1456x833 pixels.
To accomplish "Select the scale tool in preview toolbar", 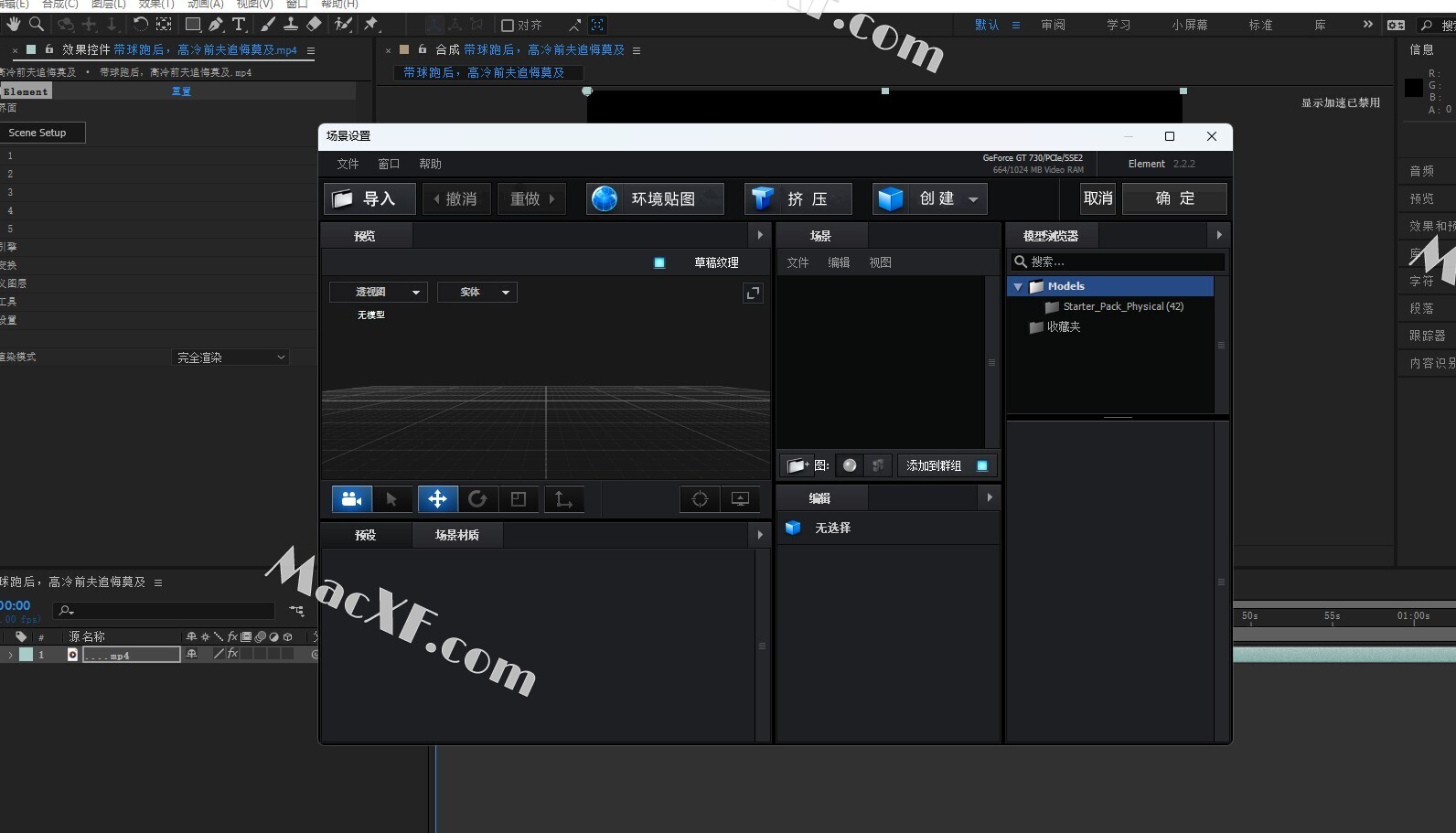I will (x=519, y=499).
